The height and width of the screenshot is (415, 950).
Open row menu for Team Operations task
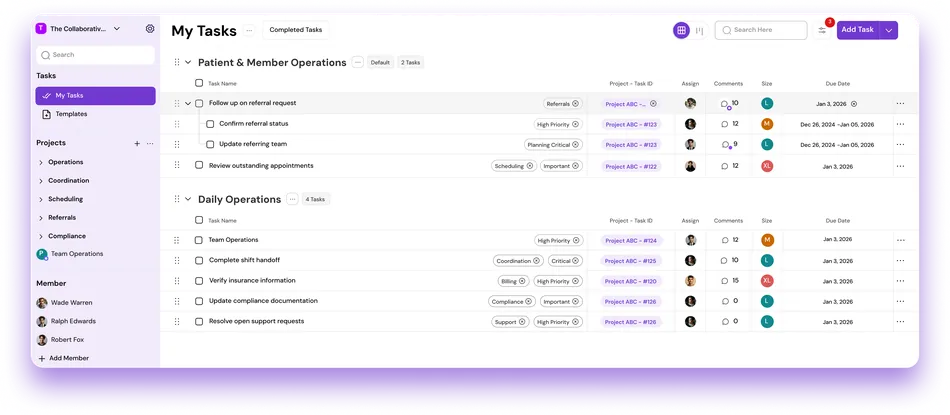coord(900,240)
